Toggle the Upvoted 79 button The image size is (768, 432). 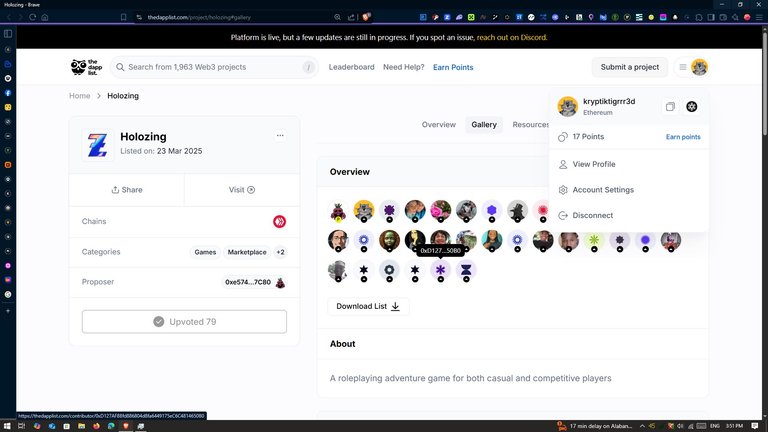click(x=184, y=322)
